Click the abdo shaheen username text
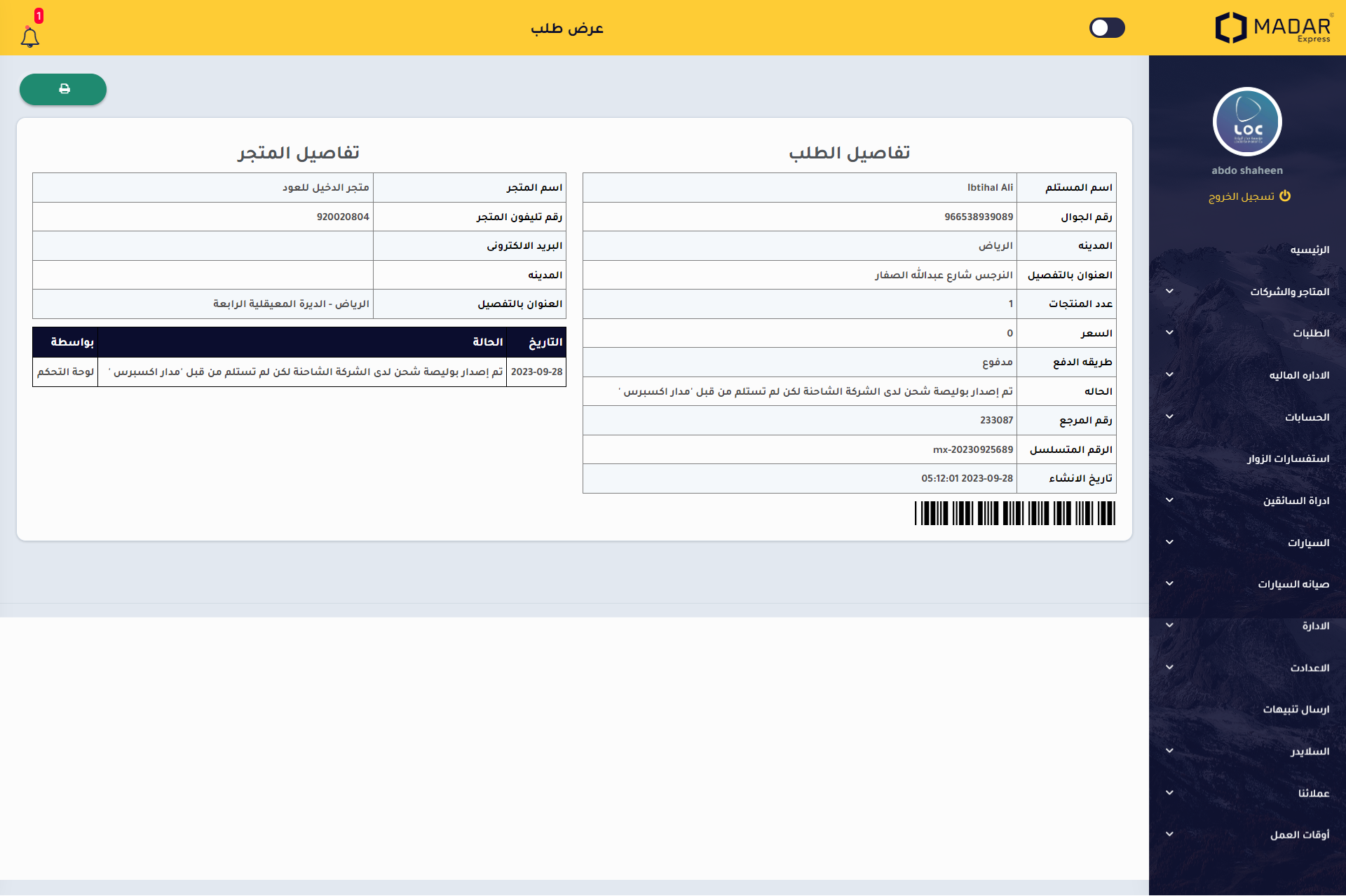Image resolution: width=1346 pixels, height=896 pixels. (1247, 170)
